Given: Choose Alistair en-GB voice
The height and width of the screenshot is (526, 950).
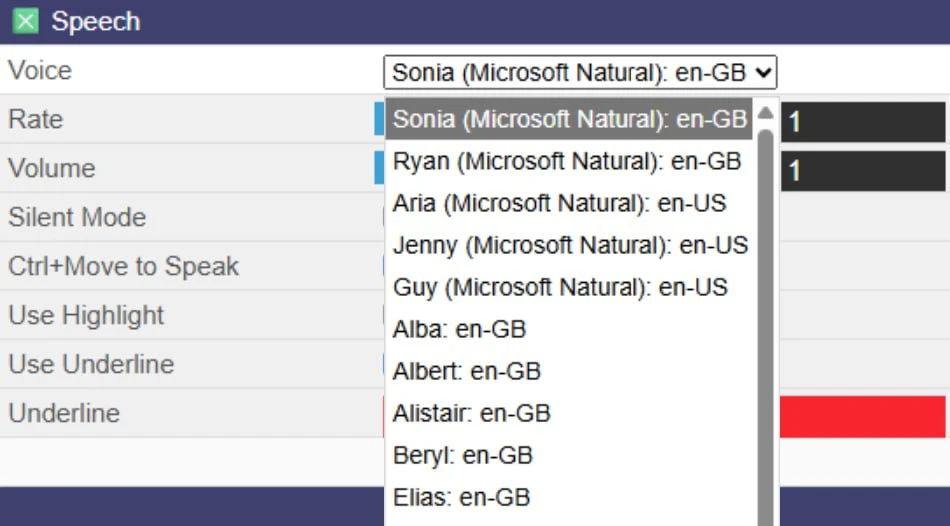Looking at the screenshot, I should click(570, 413).
